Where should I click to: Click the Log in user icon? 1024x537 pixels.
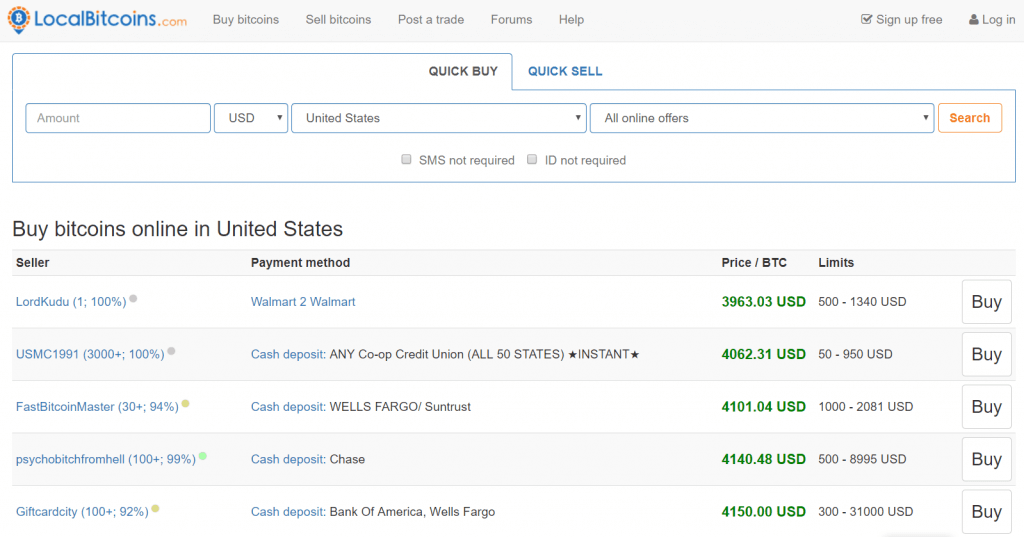[x=973, y=20]
